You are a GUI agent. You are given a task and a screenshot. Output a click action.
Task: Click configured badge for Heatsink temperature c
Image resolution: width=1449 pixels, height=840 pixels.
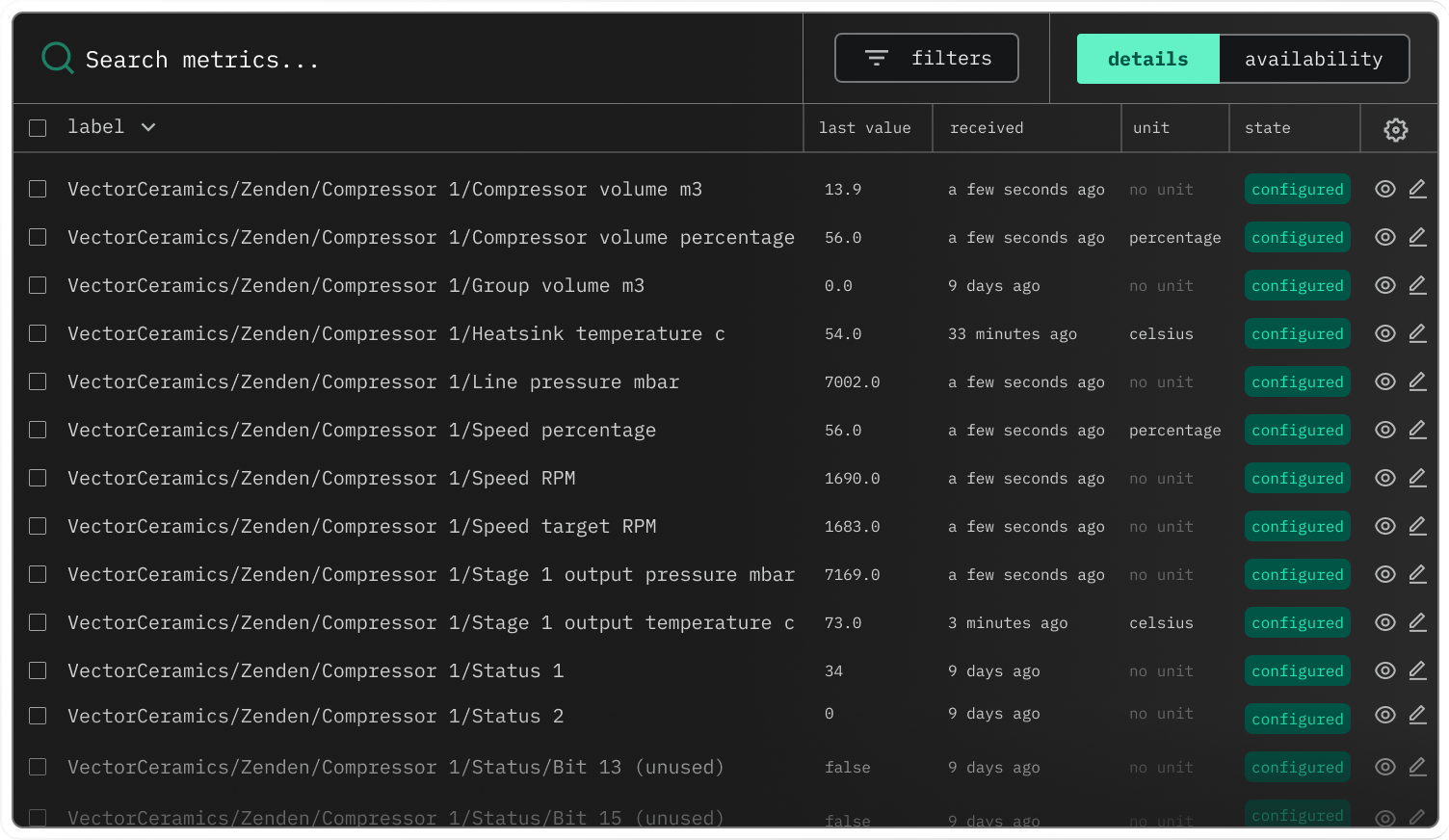(1298, 333)
